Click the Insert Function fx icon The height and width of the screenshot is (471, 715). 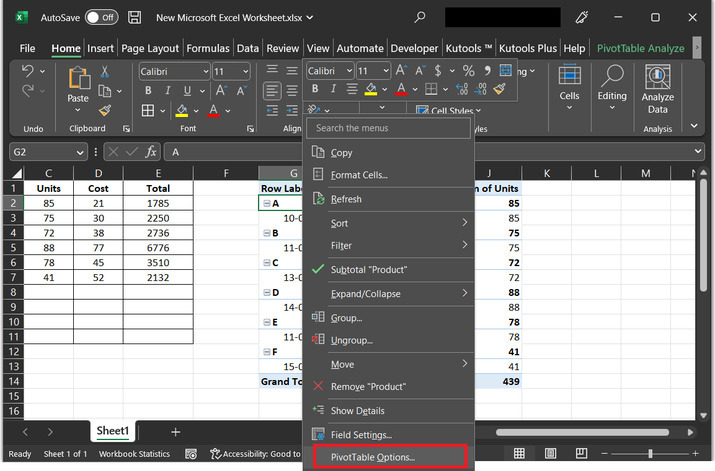151,152
